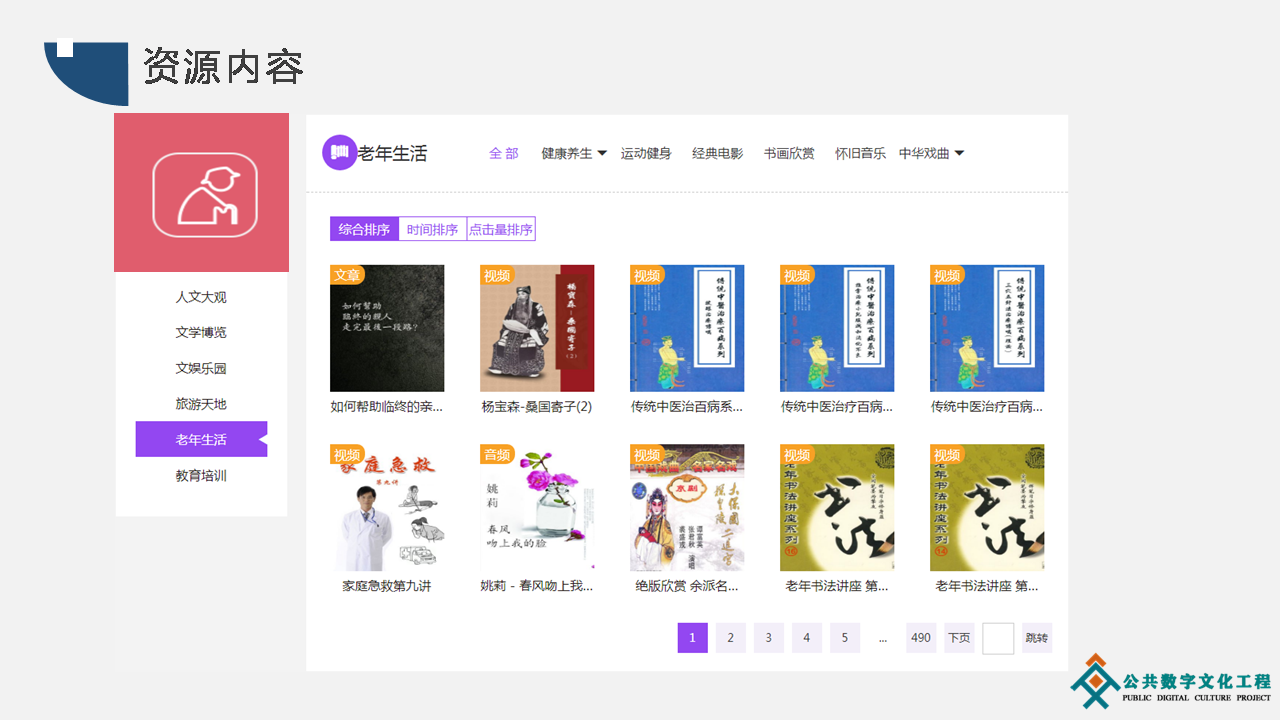1280x720 pixels.
Task: Open the 书画欣赏 category
Action: [x=789, y=153]
